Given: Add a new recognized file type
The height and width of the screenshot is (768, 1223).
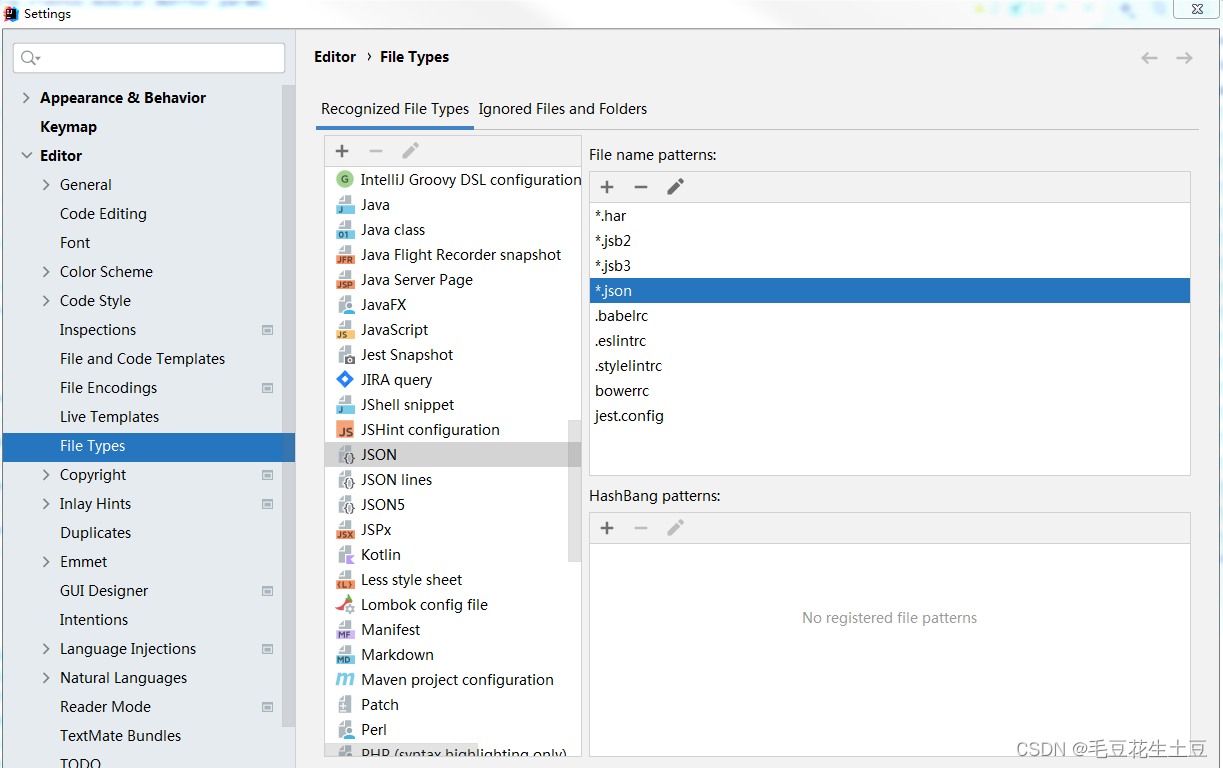Looking at the screenshot, I should [341, 150].
